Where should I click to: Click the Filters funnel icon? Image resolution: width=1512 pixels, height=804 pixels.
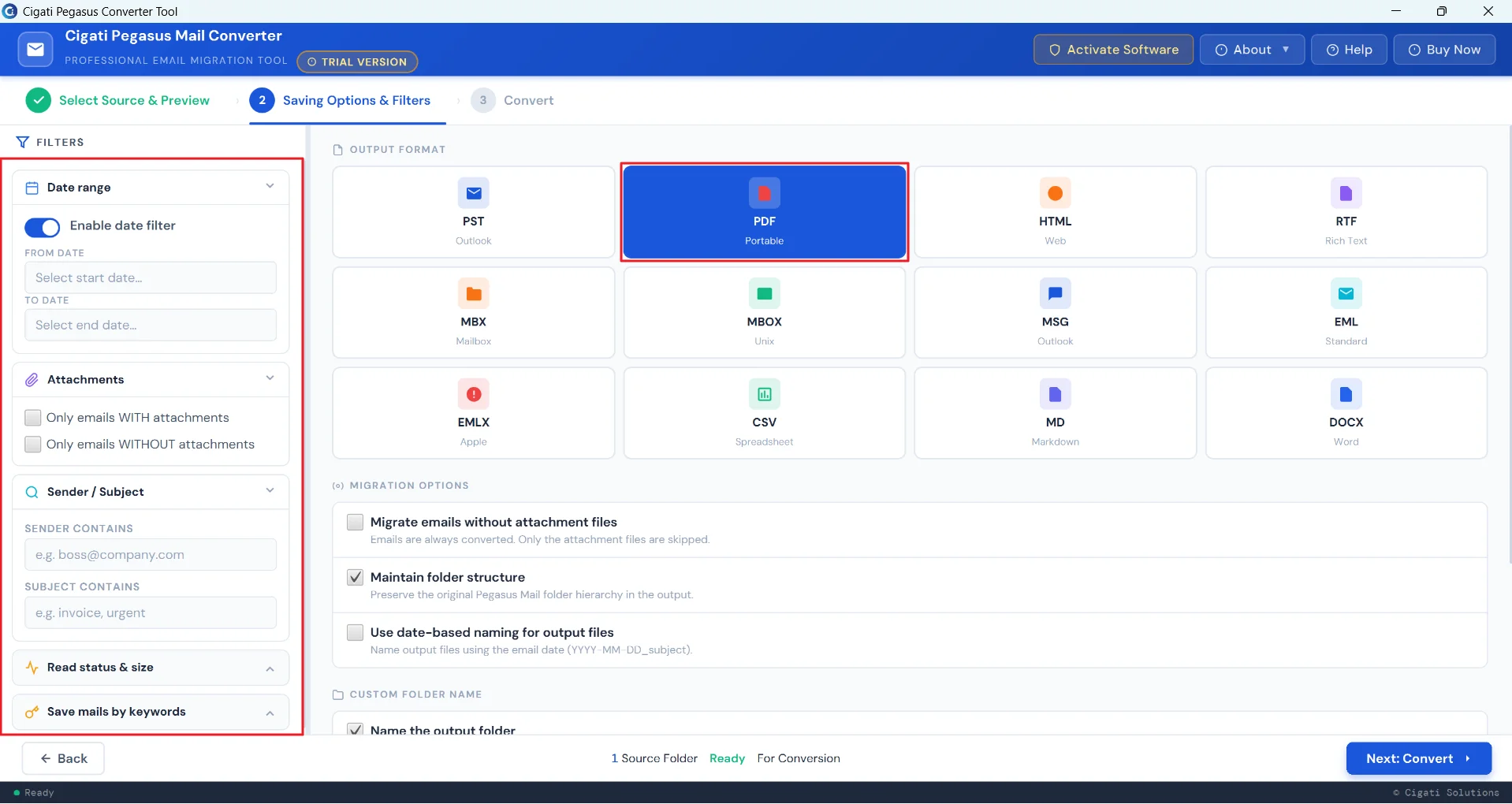coord(23,142)
